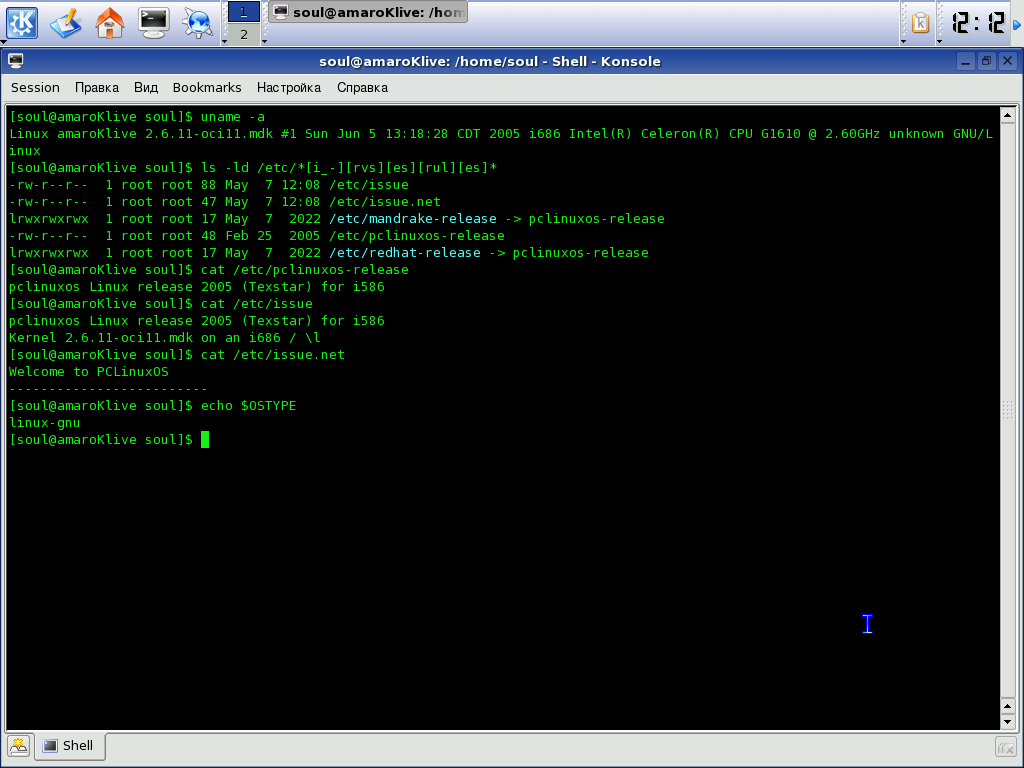Viewport: 1024px width, 768px height.
Task: Select the soul@amaroKlive taskbar entry
Action: coord(368,12)
